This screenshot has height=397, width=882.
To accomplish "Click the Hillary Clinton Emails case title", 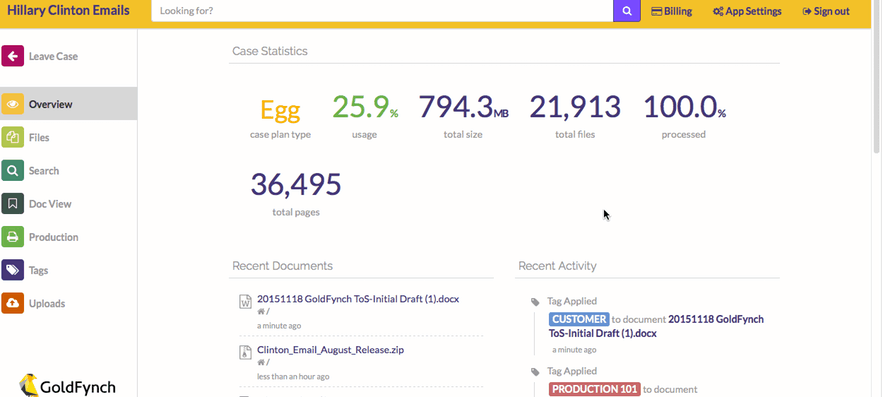I will (68, 11).
